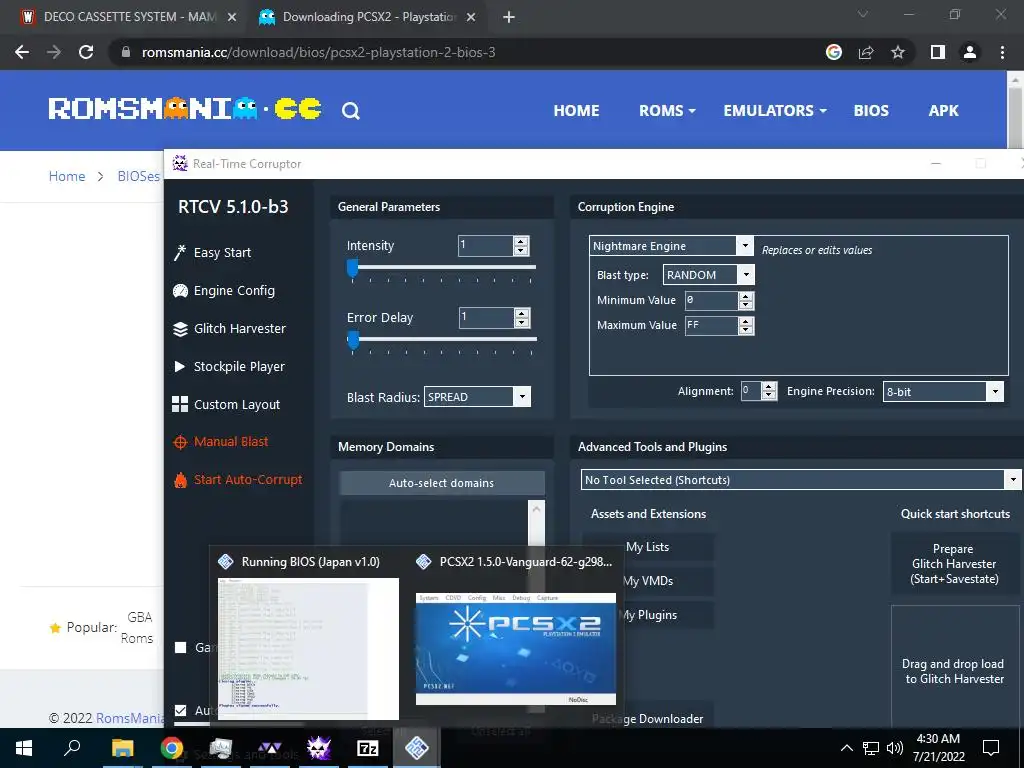Click the Error Delay slider handle
1024x768 pixels.
point(353,340)
